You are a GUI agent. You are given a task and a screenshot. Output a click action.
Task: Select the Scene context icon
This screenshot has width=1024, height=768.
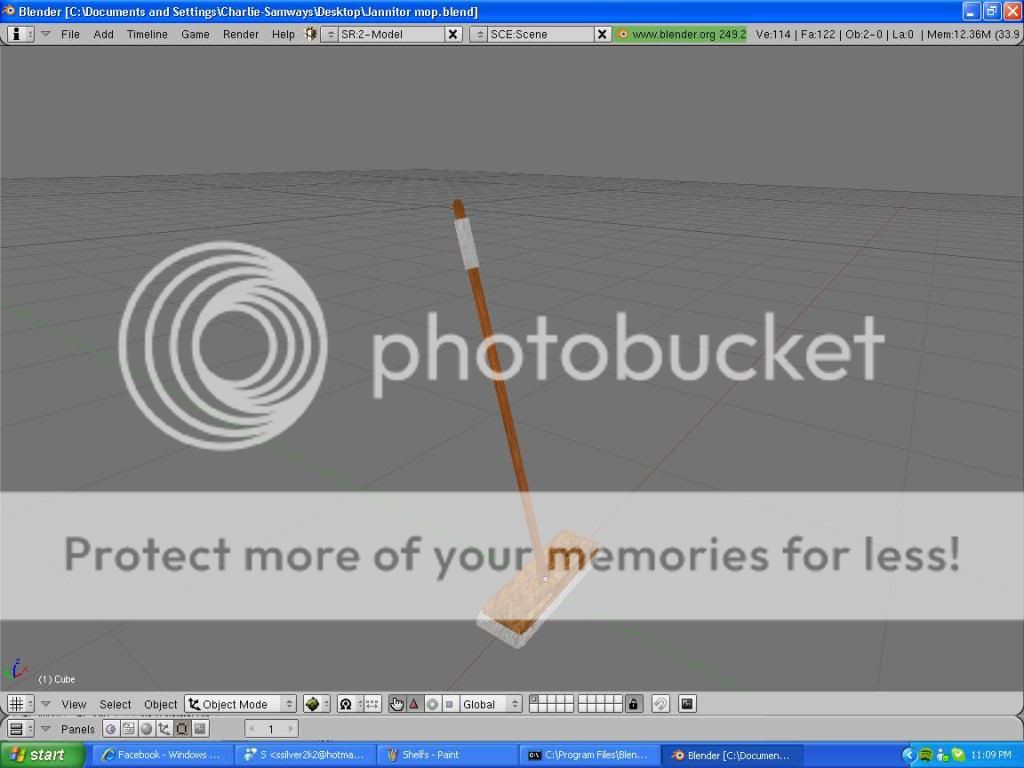click(x=200, y=729)
